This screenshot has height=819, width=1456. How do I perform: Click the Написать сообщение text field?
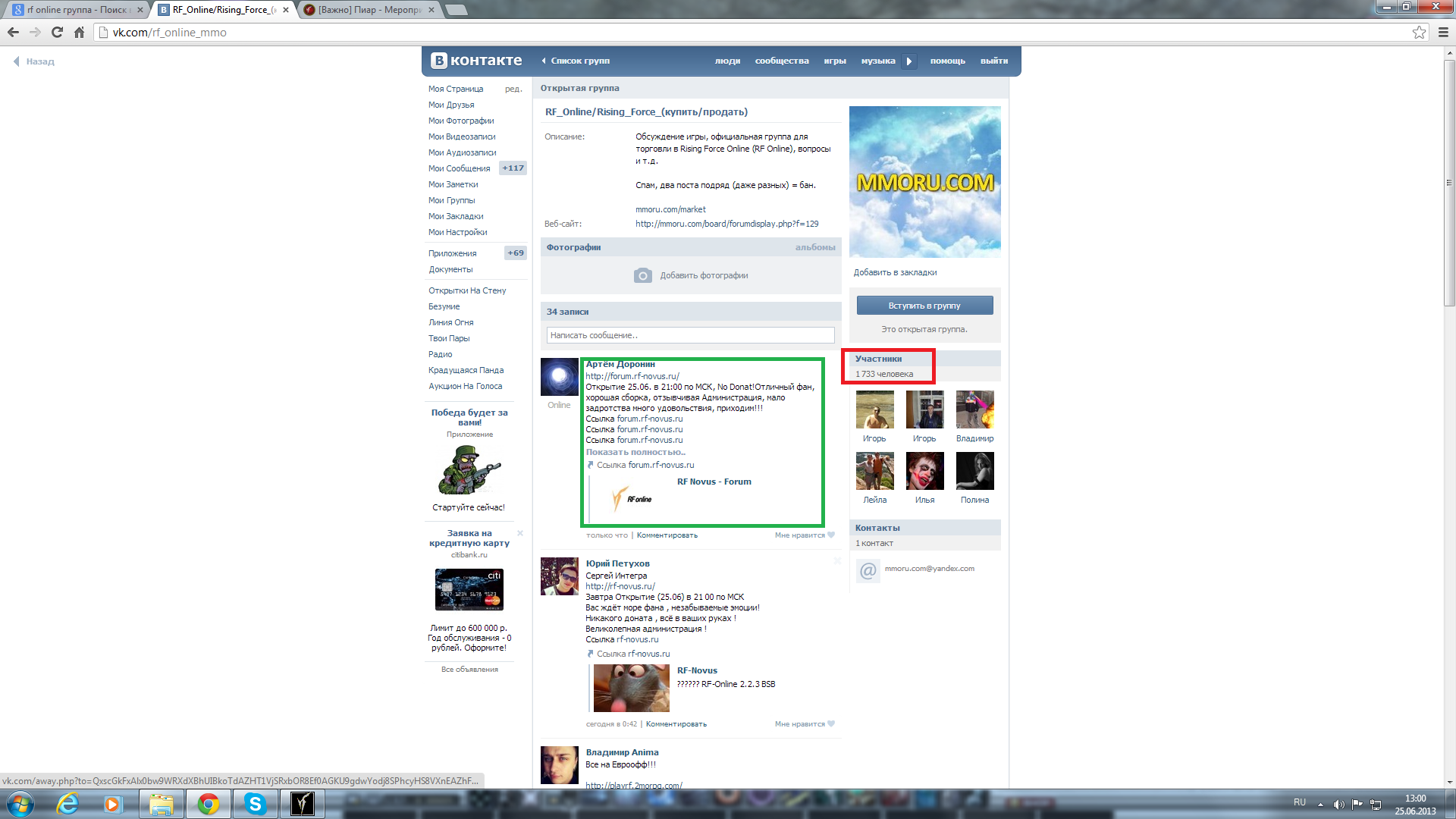pos(690,335)
